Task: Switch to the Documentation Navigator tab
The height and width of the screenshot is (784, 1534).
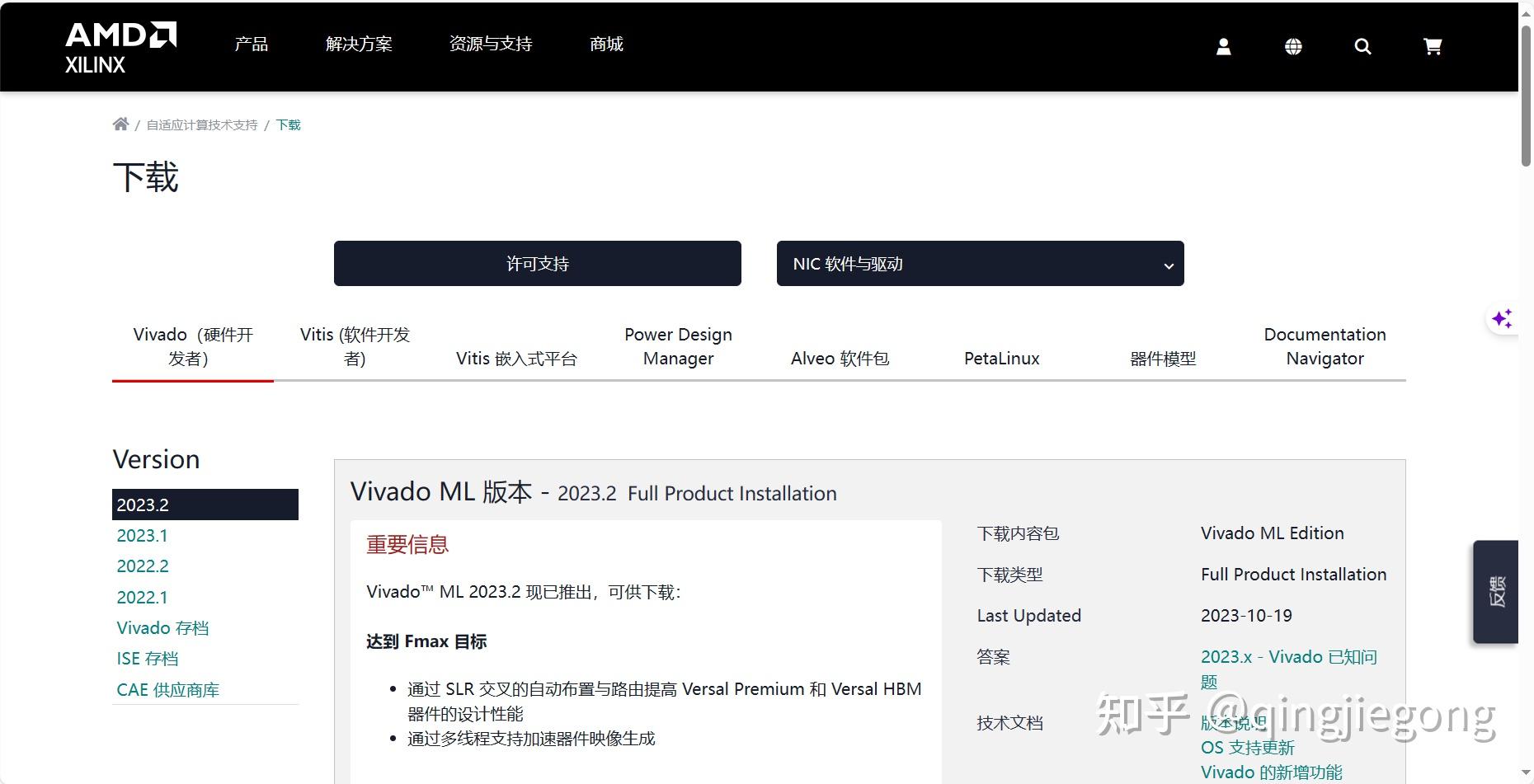Action: coord(1325,346)
